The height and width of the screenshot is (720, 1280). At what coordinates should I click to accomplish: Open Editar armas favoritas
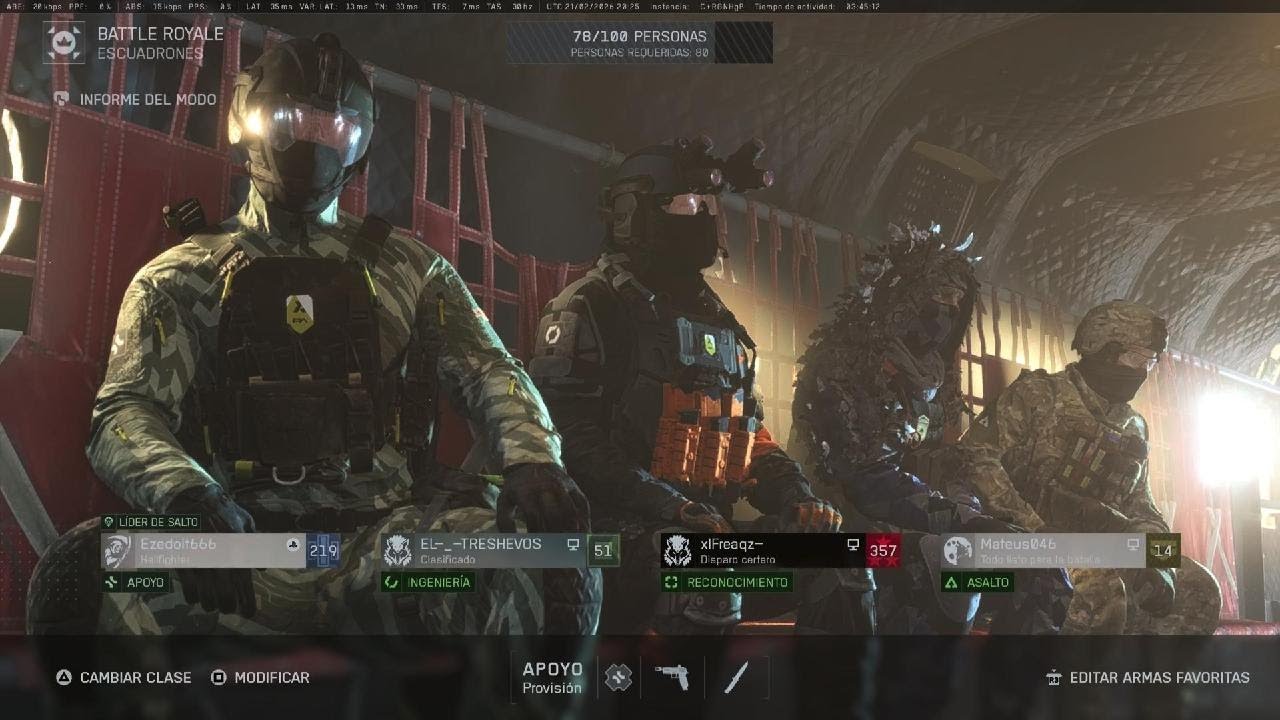coord(1148,677)
